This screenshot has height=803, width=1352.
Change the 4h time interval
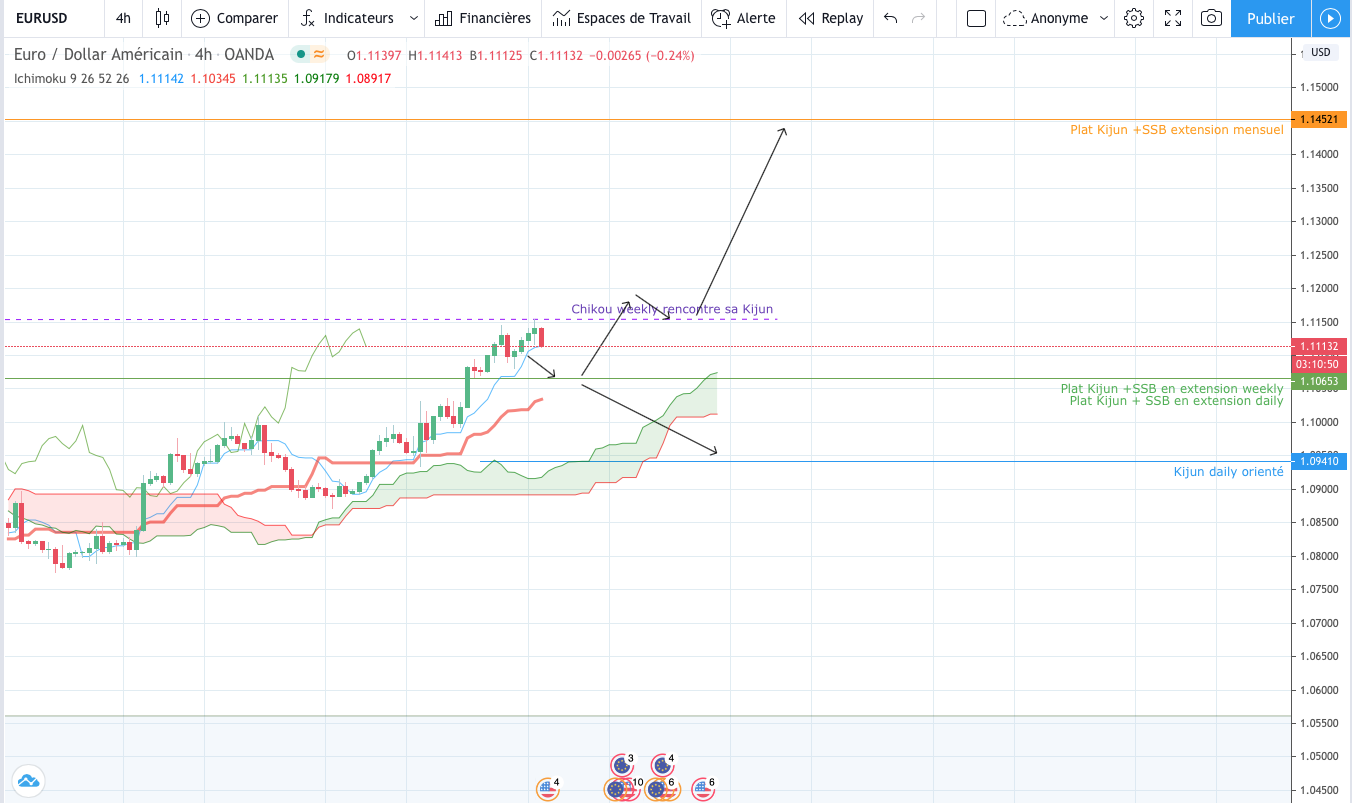[x=123, y=18]
